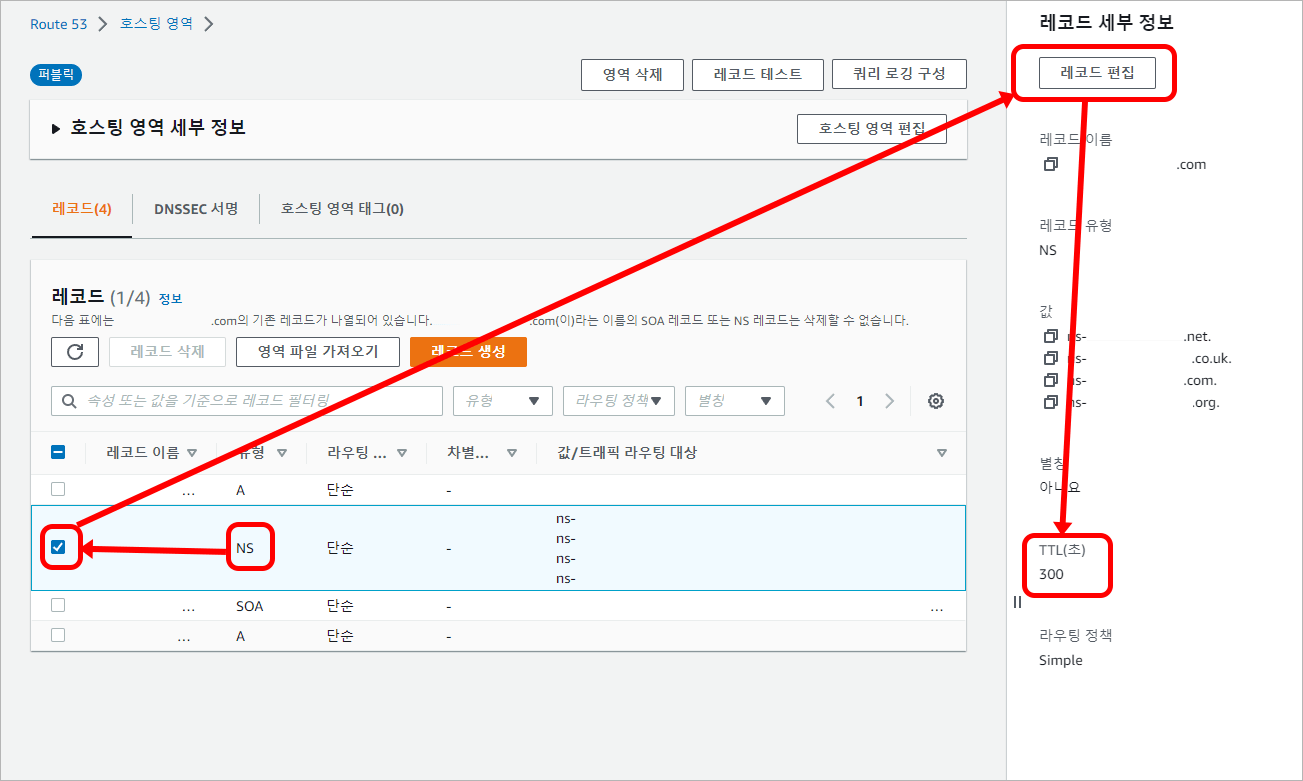Click the 레코드 삭제 button
The width and height of the screenshot is (1303, 781).
tap(167, 352)
